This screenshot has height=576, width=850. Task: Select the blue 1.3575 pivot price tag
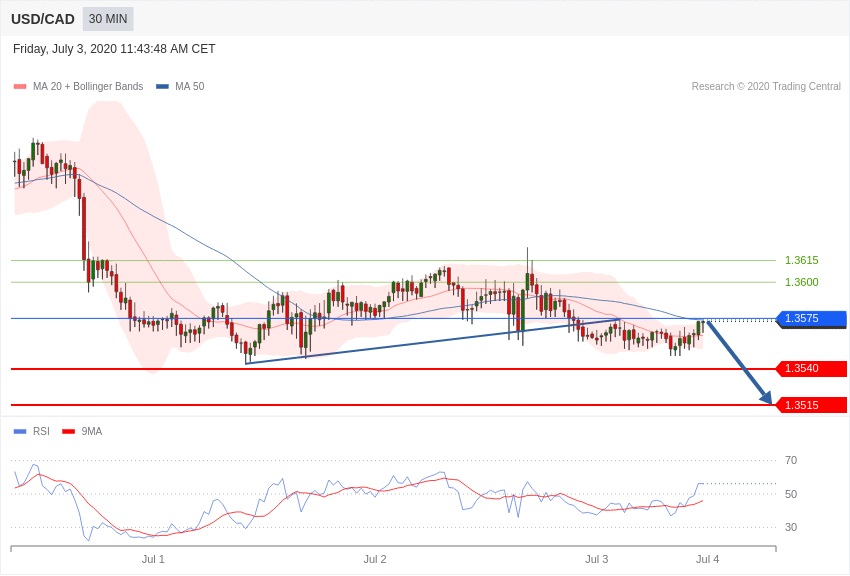point(812,318)
